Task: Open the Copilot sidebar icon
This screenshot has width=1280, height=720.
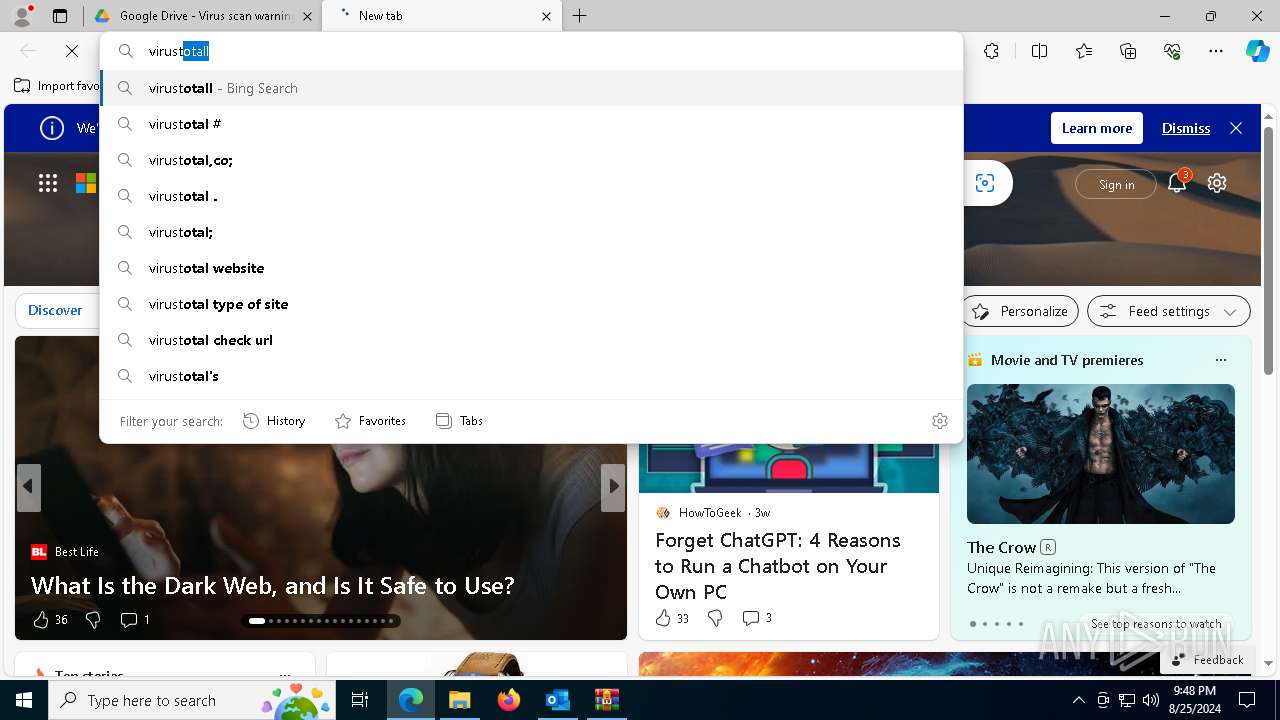Action: (x=1257, y=51)
